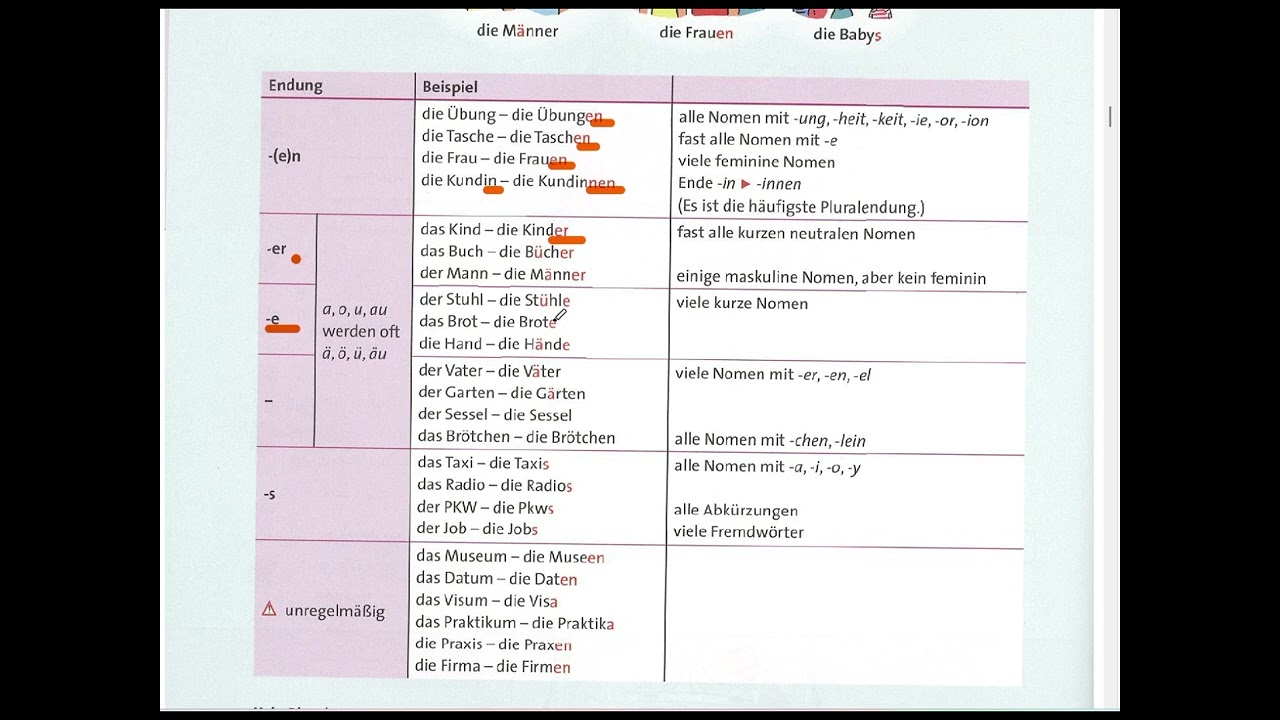This screenshot has height=720, width=1280.
Task: Click the row 'das Brot – die Brote'
Action: point(488,322)
